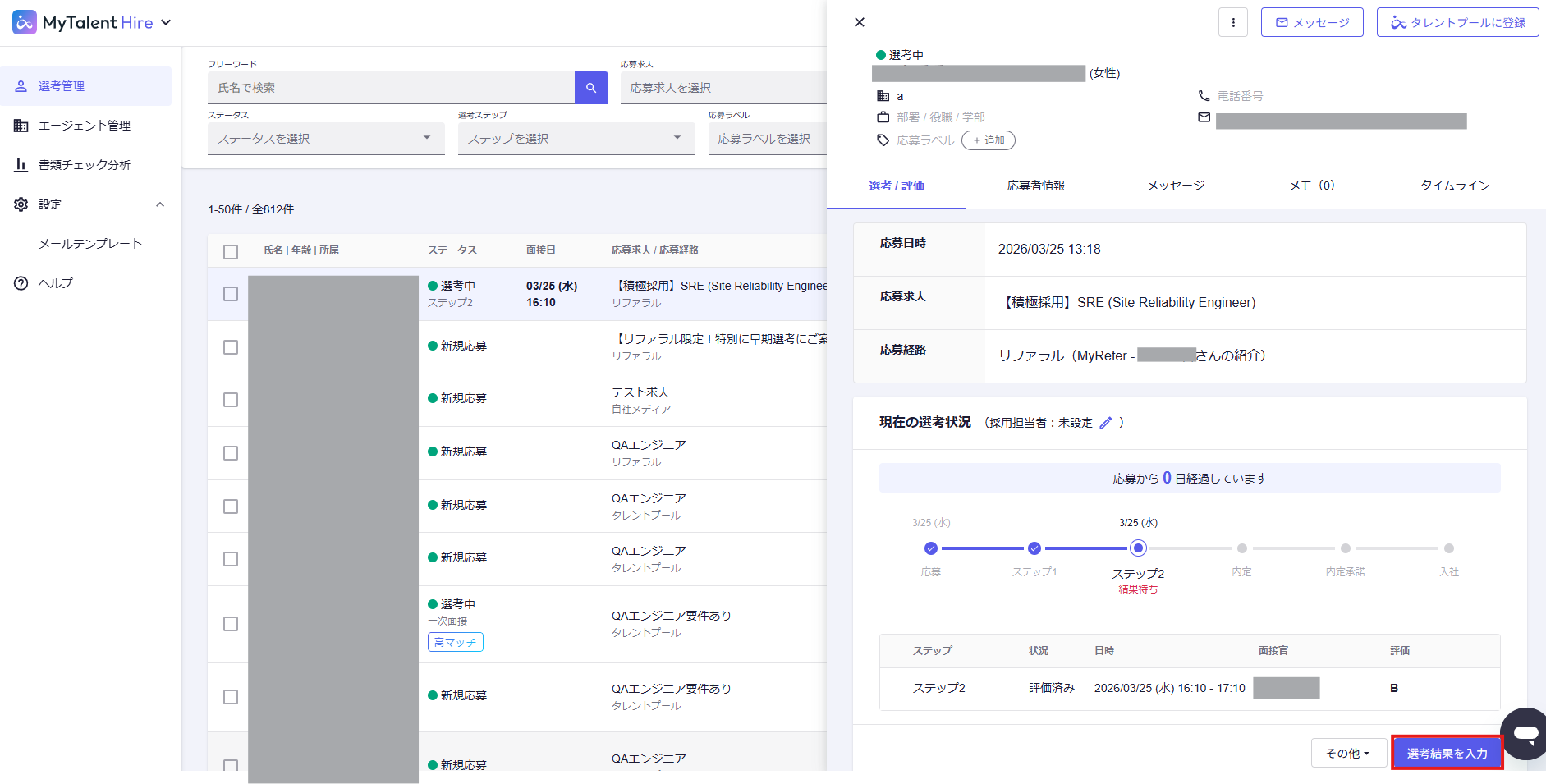Open 書類チェック分析 from the sidebar

84,165
